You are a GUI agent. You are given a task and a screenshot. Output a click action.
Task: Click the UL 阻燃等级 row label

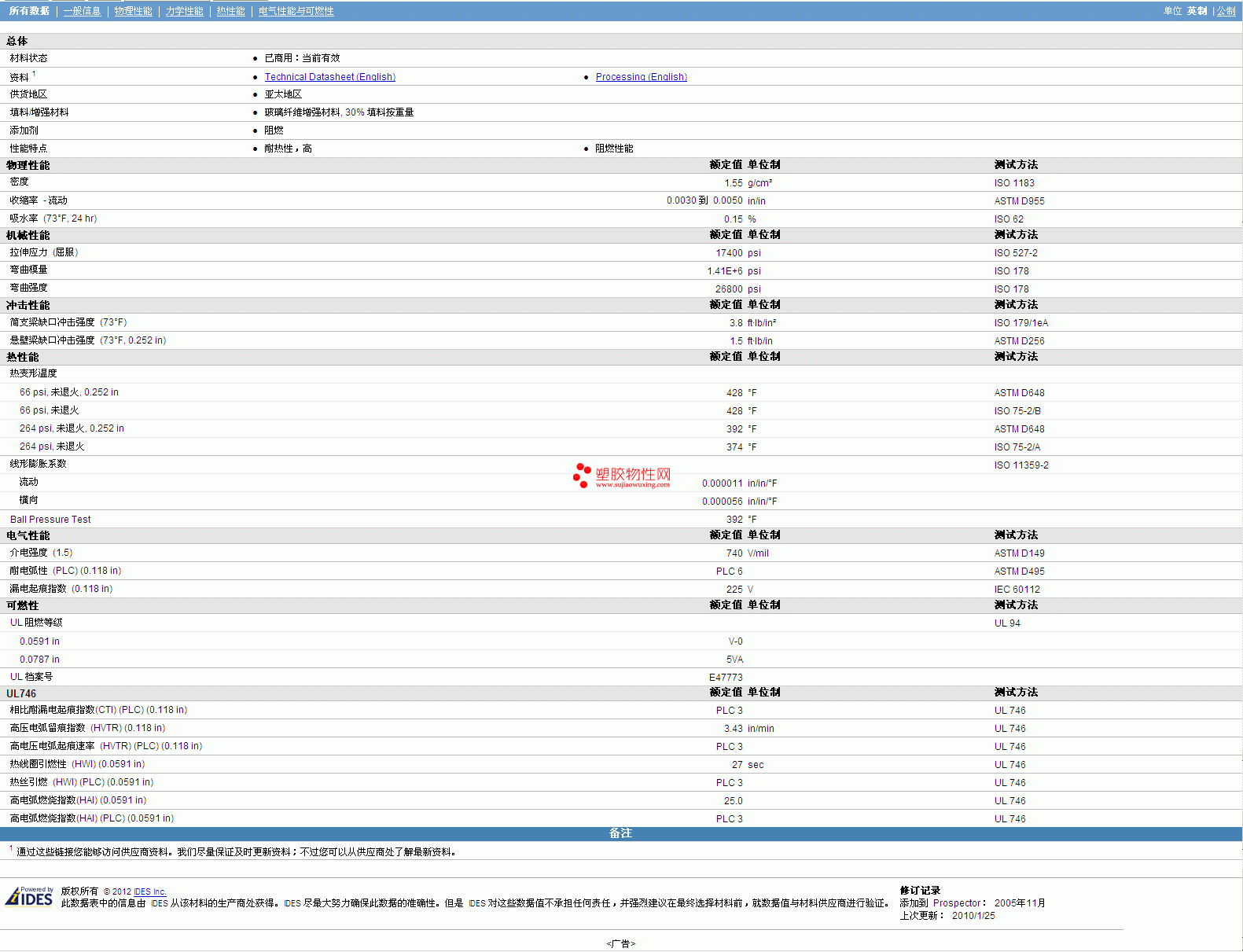pyautogui.click(x=36, y=623)
